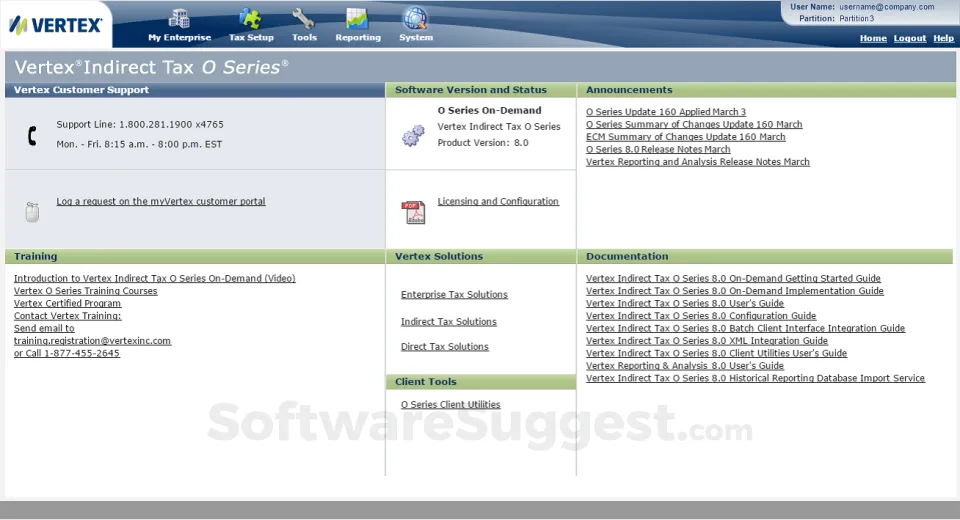Click Send email to link
The image size is (960, 520).
tap(44, 328)
